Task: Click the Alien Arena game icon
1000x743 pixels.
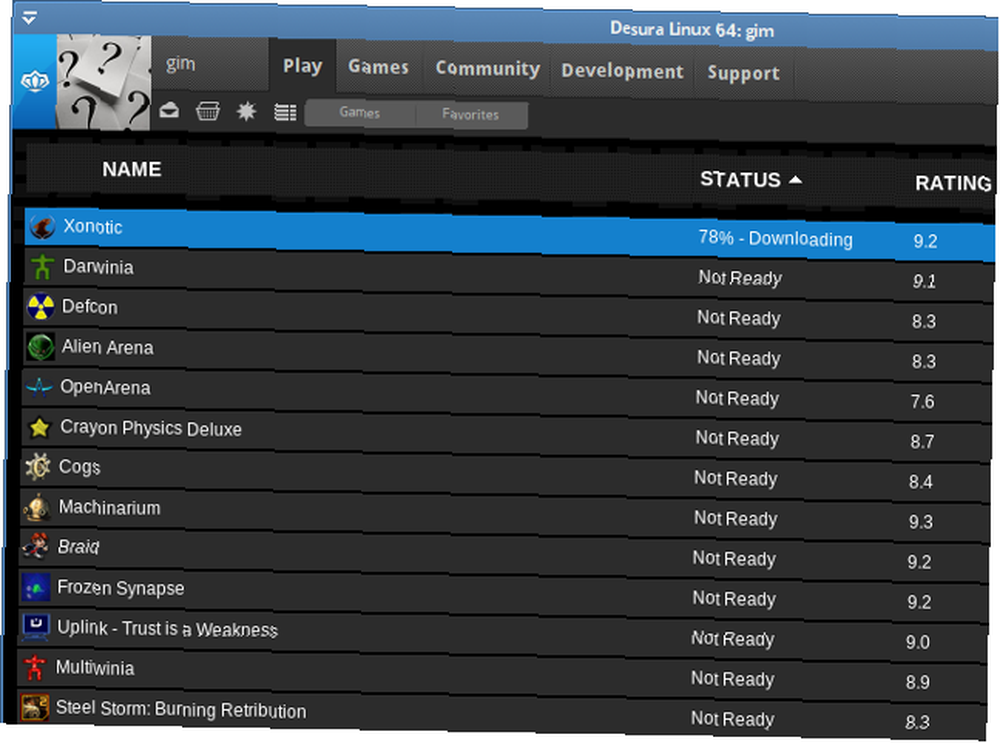Action: click(40, 347)
